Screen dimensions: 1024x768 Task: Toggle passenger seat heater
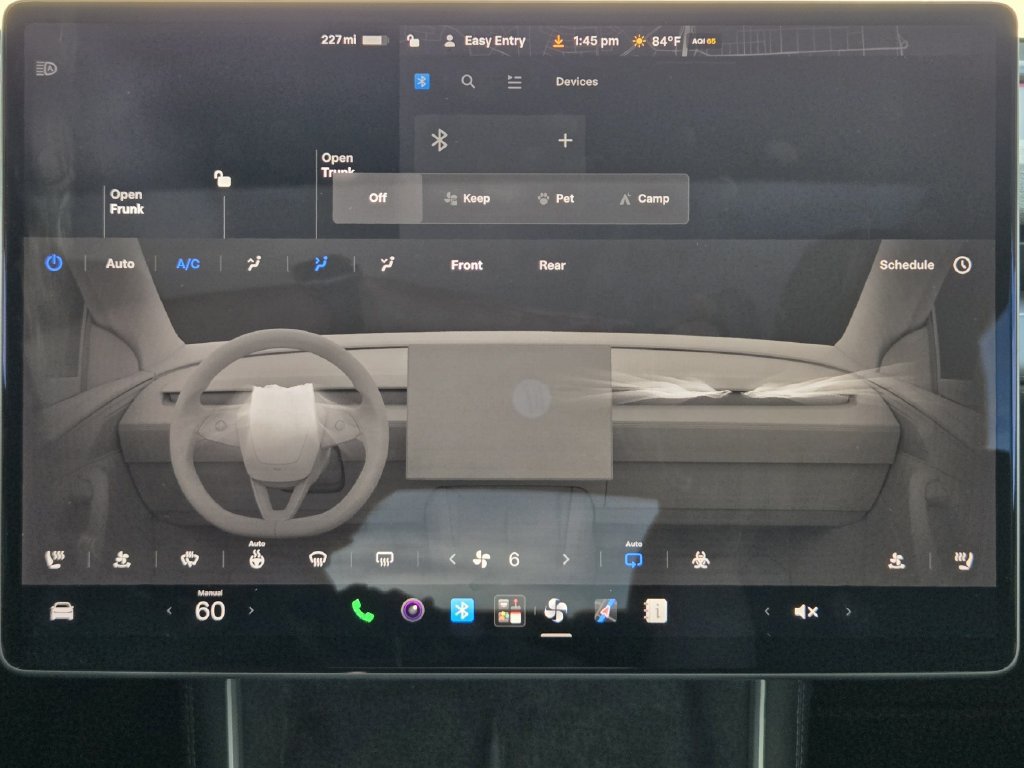963,560
